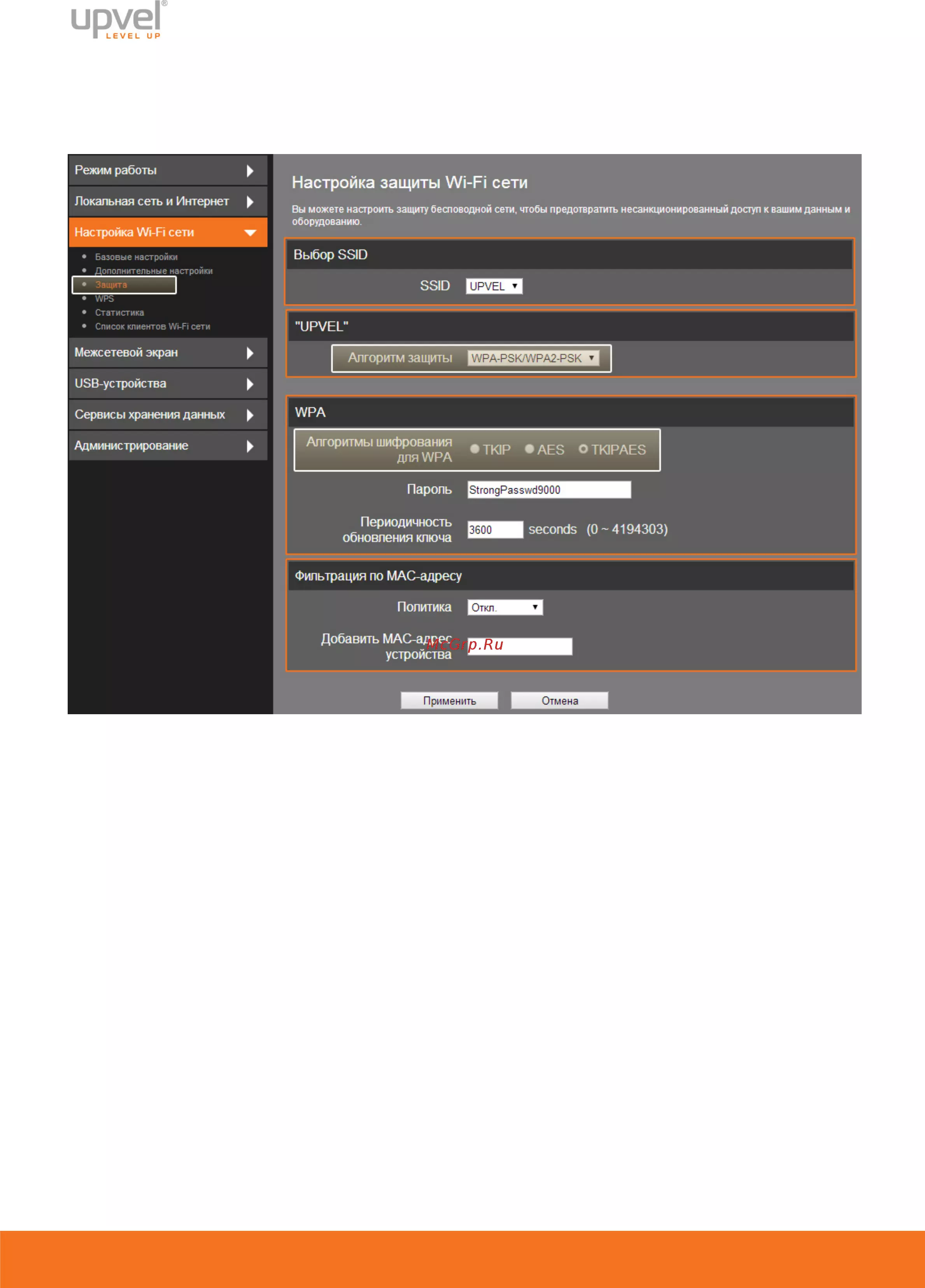Expand Администрирование arrow
This screenshot has width=925, height=1288.
click(250, 446)
